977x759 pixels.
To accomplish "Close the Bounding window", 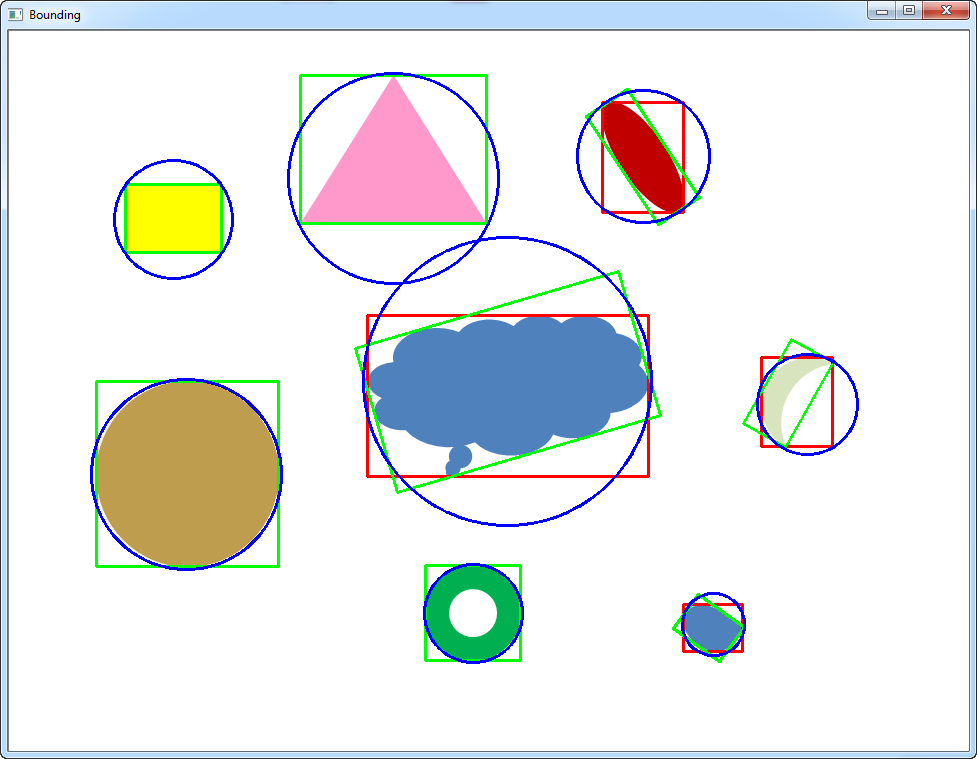I will [946, 11].
